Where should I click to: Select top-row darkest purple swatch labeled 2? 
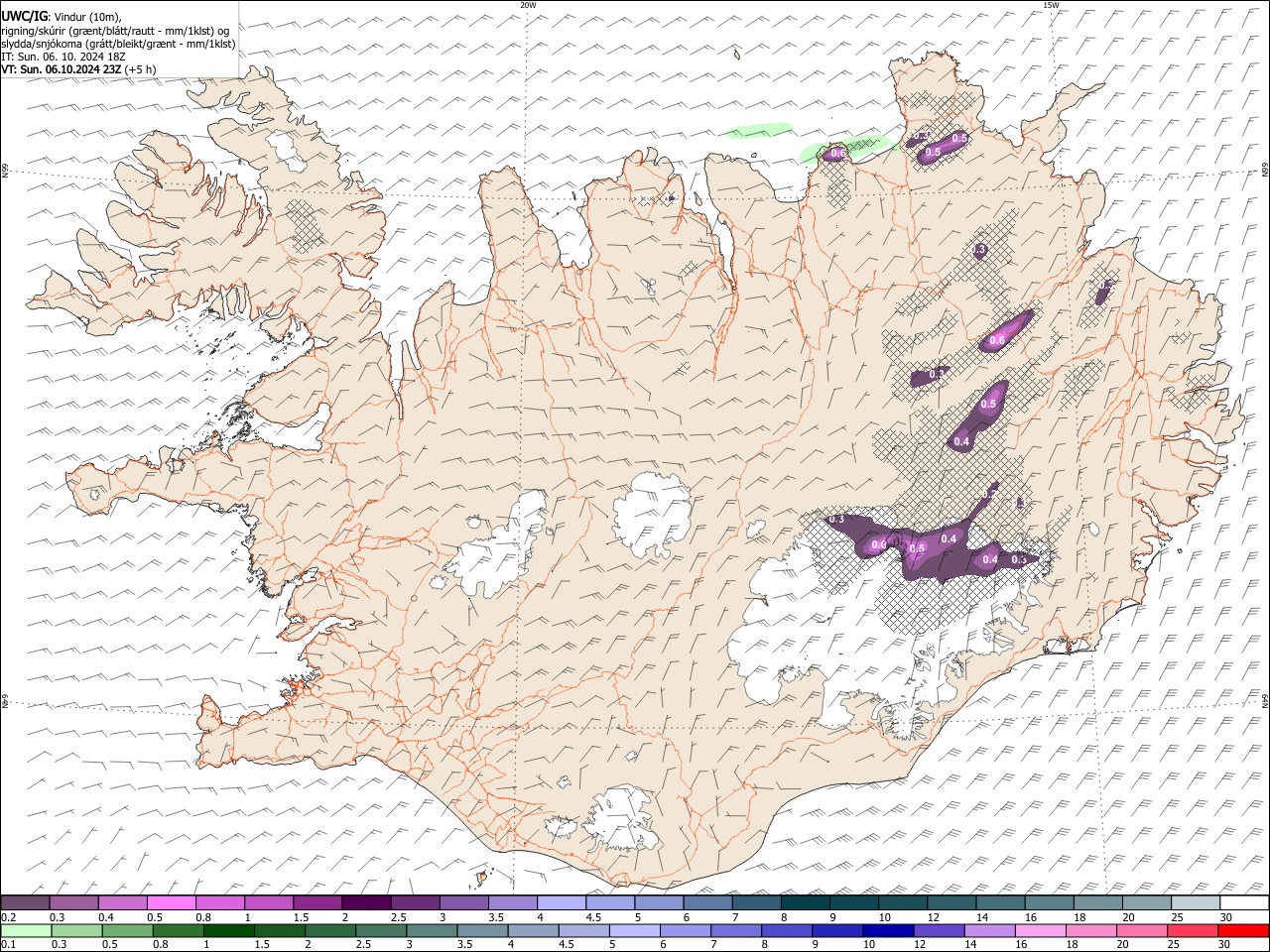pos(365,903)
